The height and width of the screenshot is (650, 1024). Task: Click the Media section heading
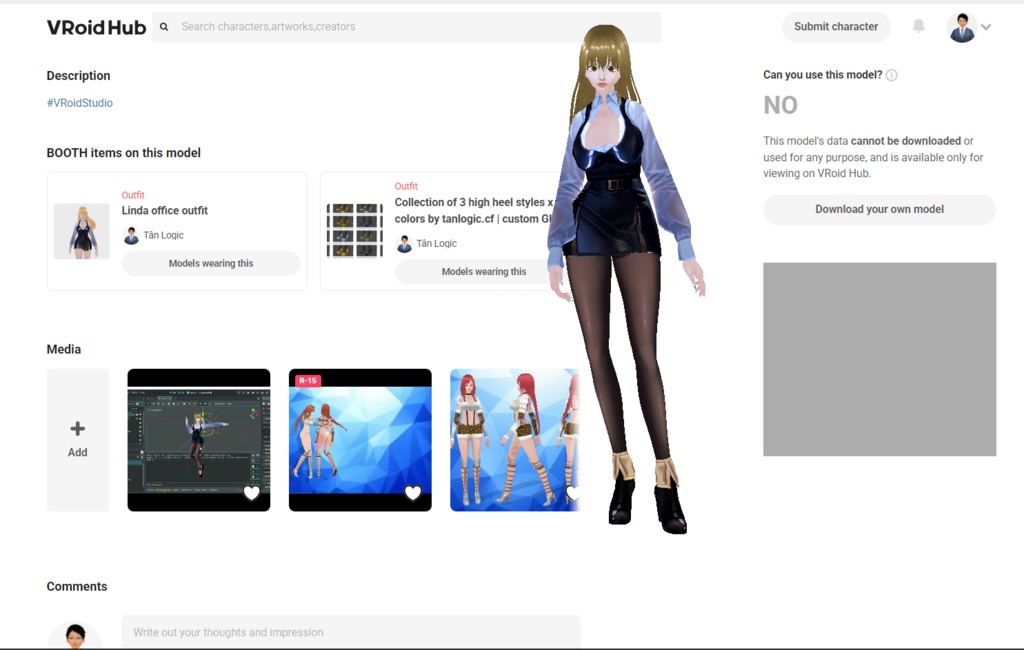pos(64,349)
